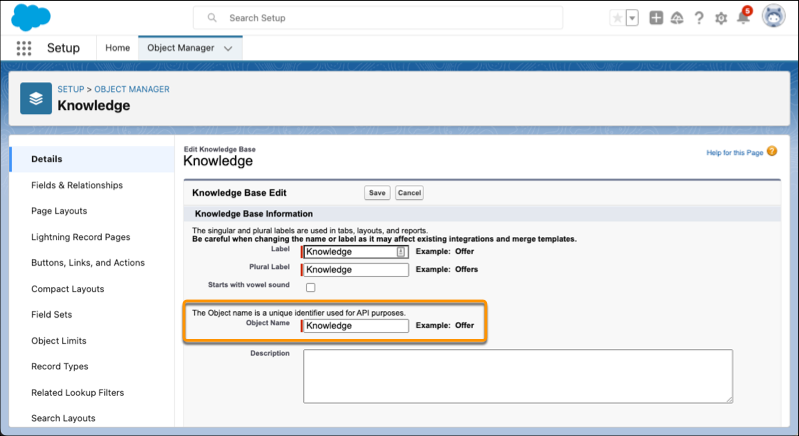This screenshot has width=799, height=436.
Task: View notifications via the bell icon
Action: coord(743,18)
